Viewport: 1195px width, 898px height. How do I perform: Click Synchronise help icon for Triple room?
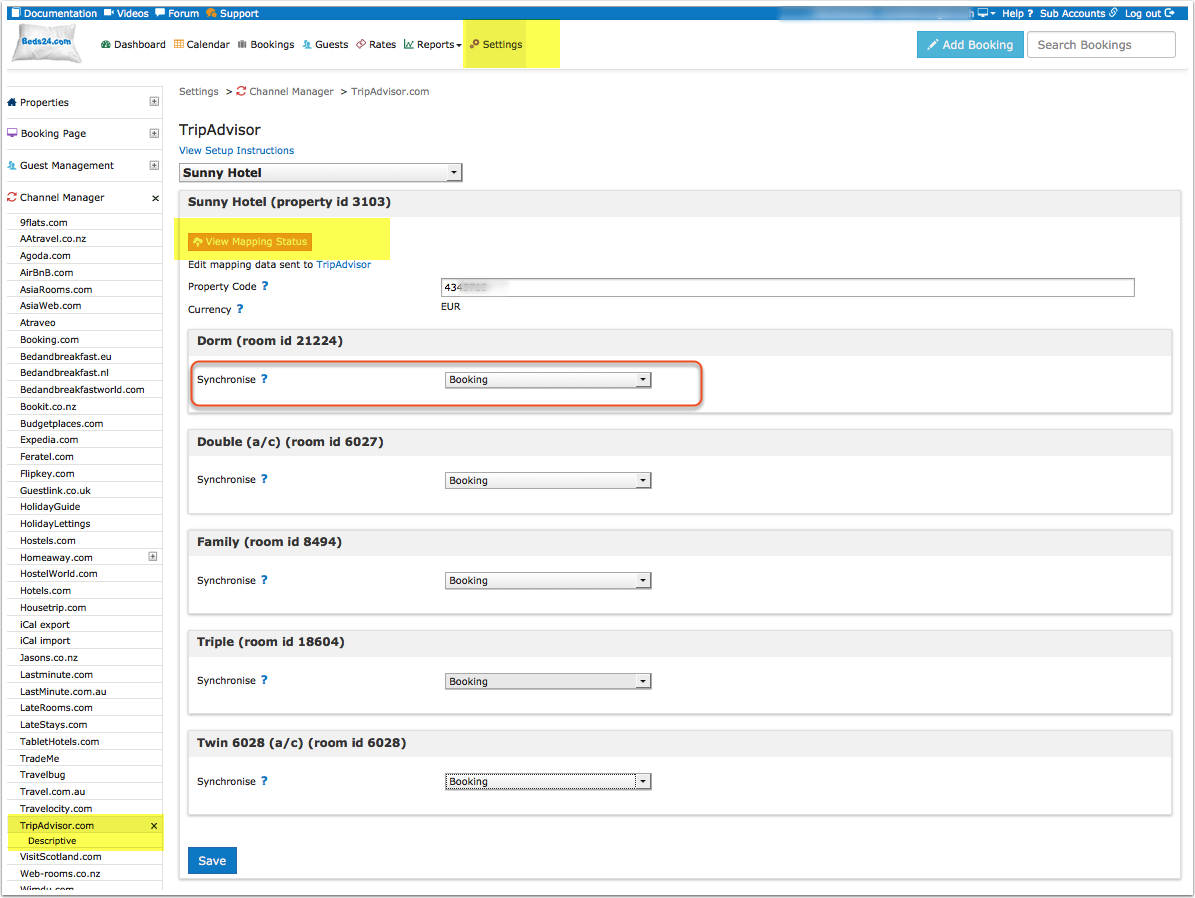pos(264,680)
